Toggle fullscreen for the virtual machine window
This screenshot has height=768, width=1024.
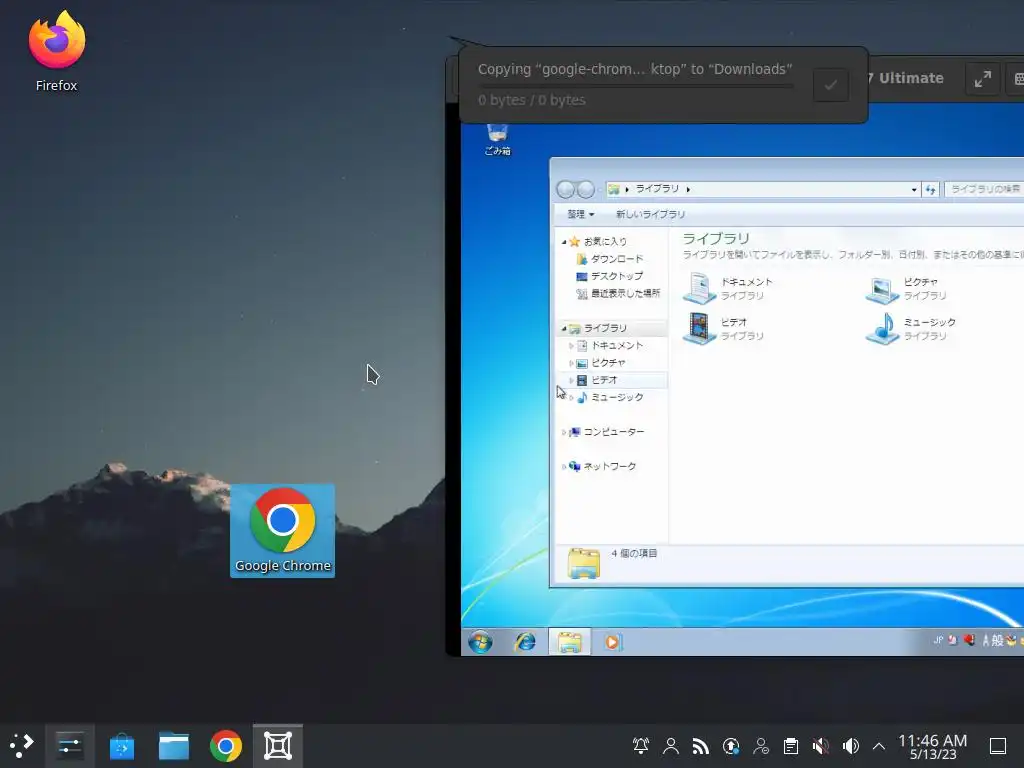tap(983, 79)
